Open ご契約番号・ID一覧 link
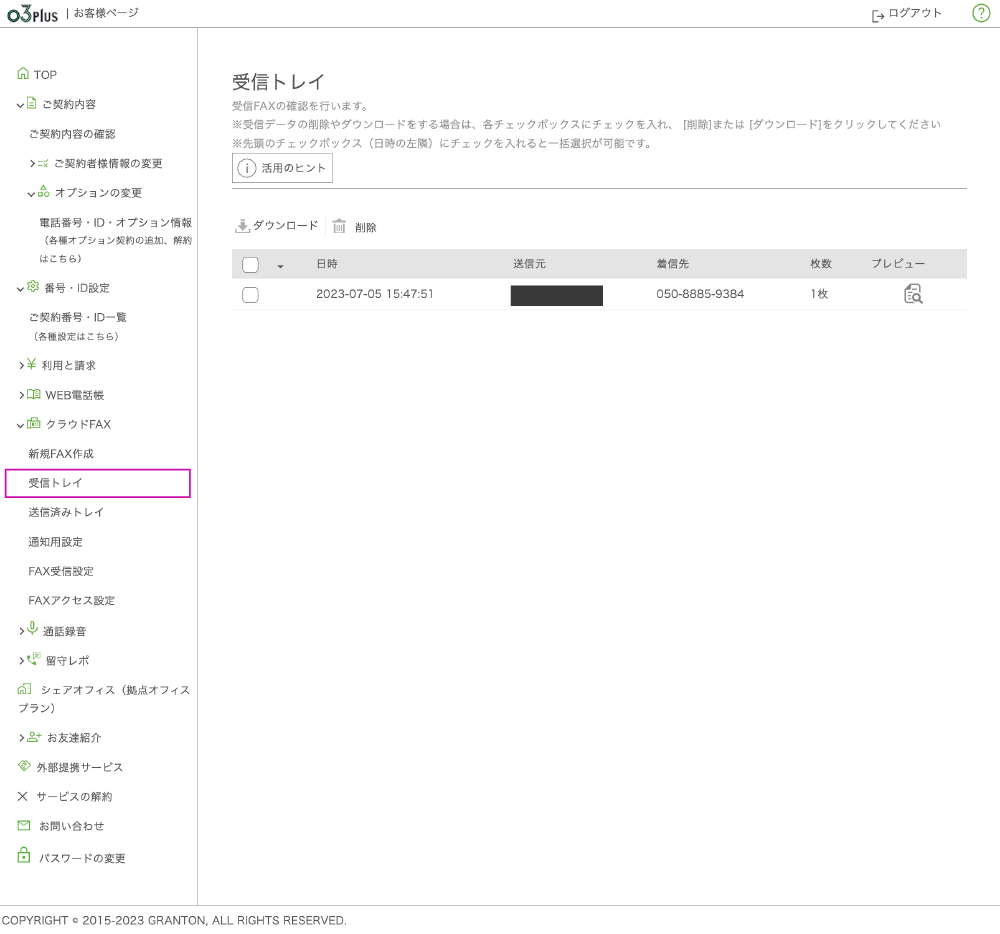1000x934 pixels. pos(77,317)
